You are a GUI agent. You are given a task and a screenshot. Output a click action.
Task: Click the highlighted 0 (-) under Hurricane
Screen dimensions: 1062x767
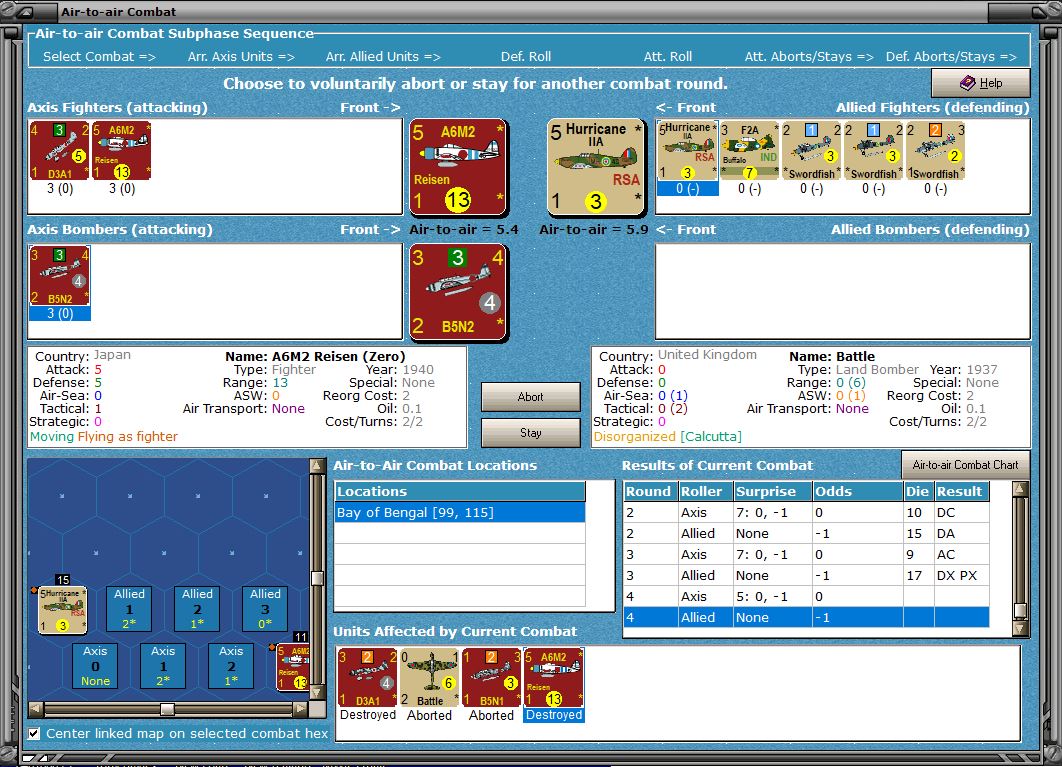point(687,188)
